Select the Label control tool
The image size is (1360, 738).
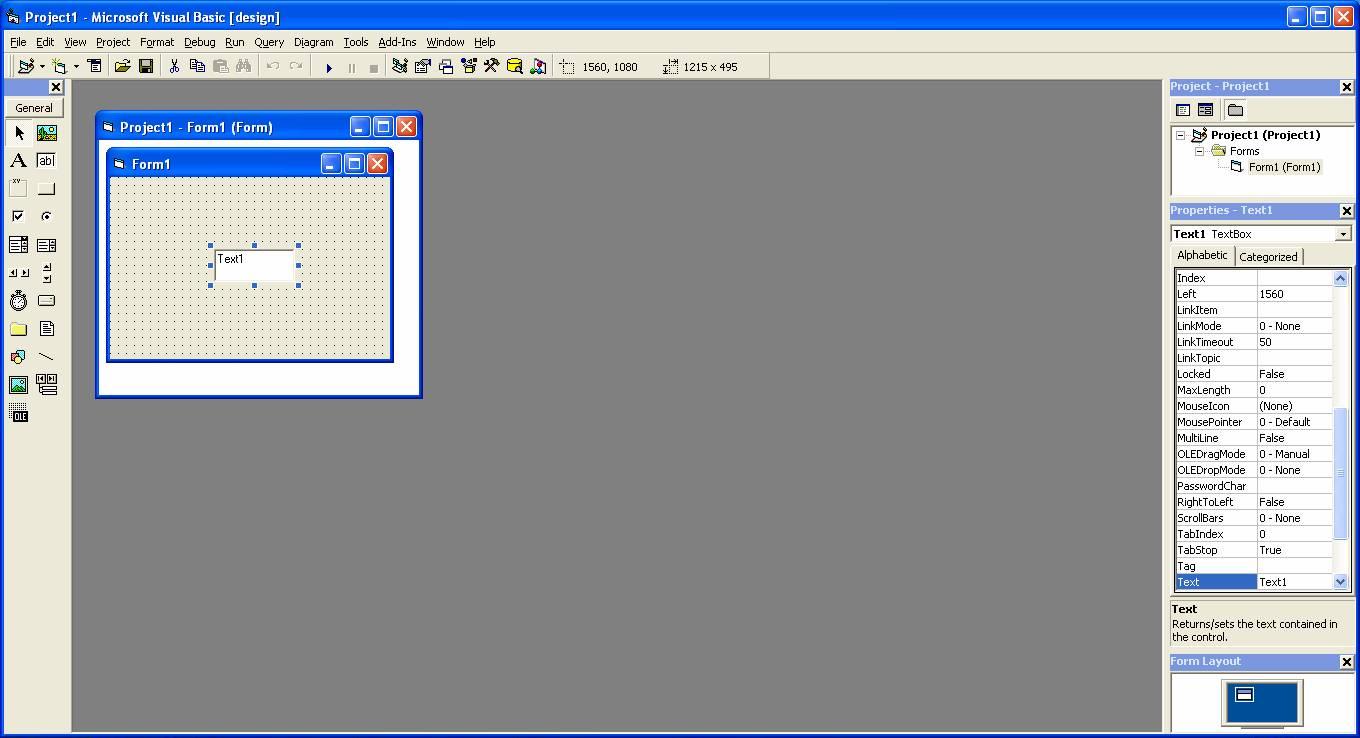(18, 161)
